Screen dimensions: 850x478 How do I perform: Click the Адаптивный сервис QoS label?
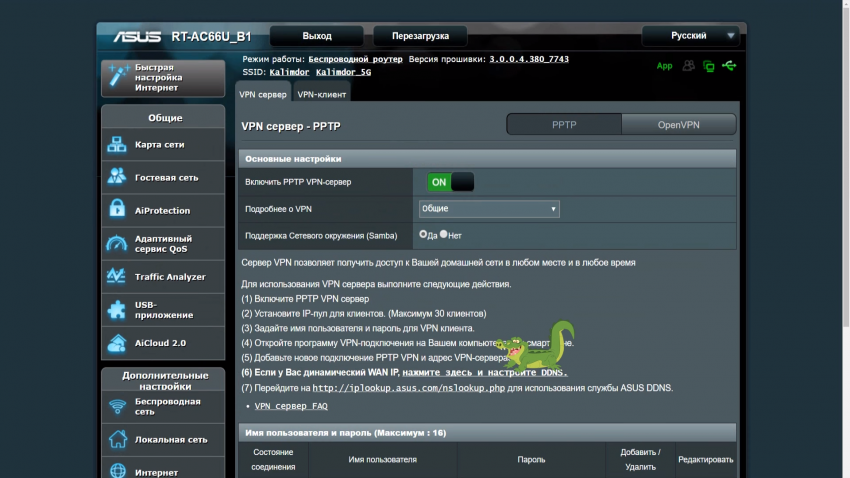click(x=163, y=244)
